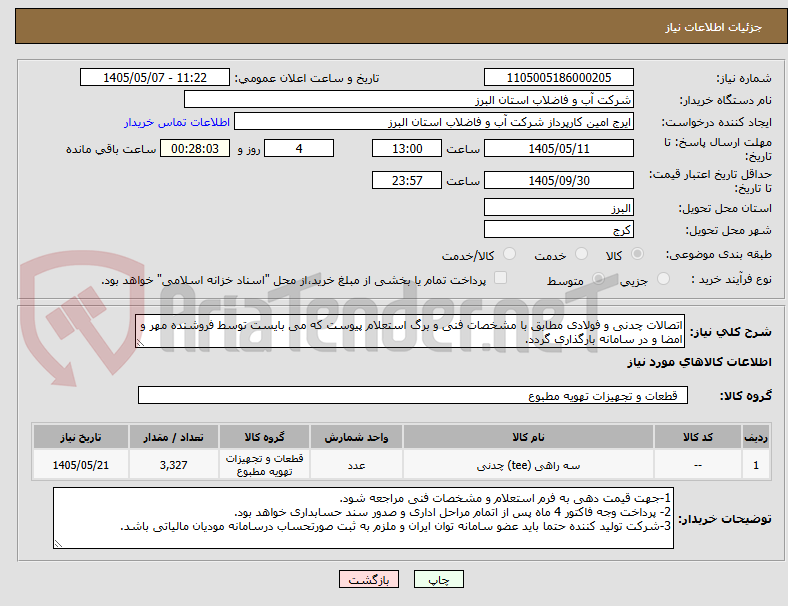Click the گروه کالا table column header
Image resolution: width=788 pixels, height=606 pixels.
[x=264, y=437]
